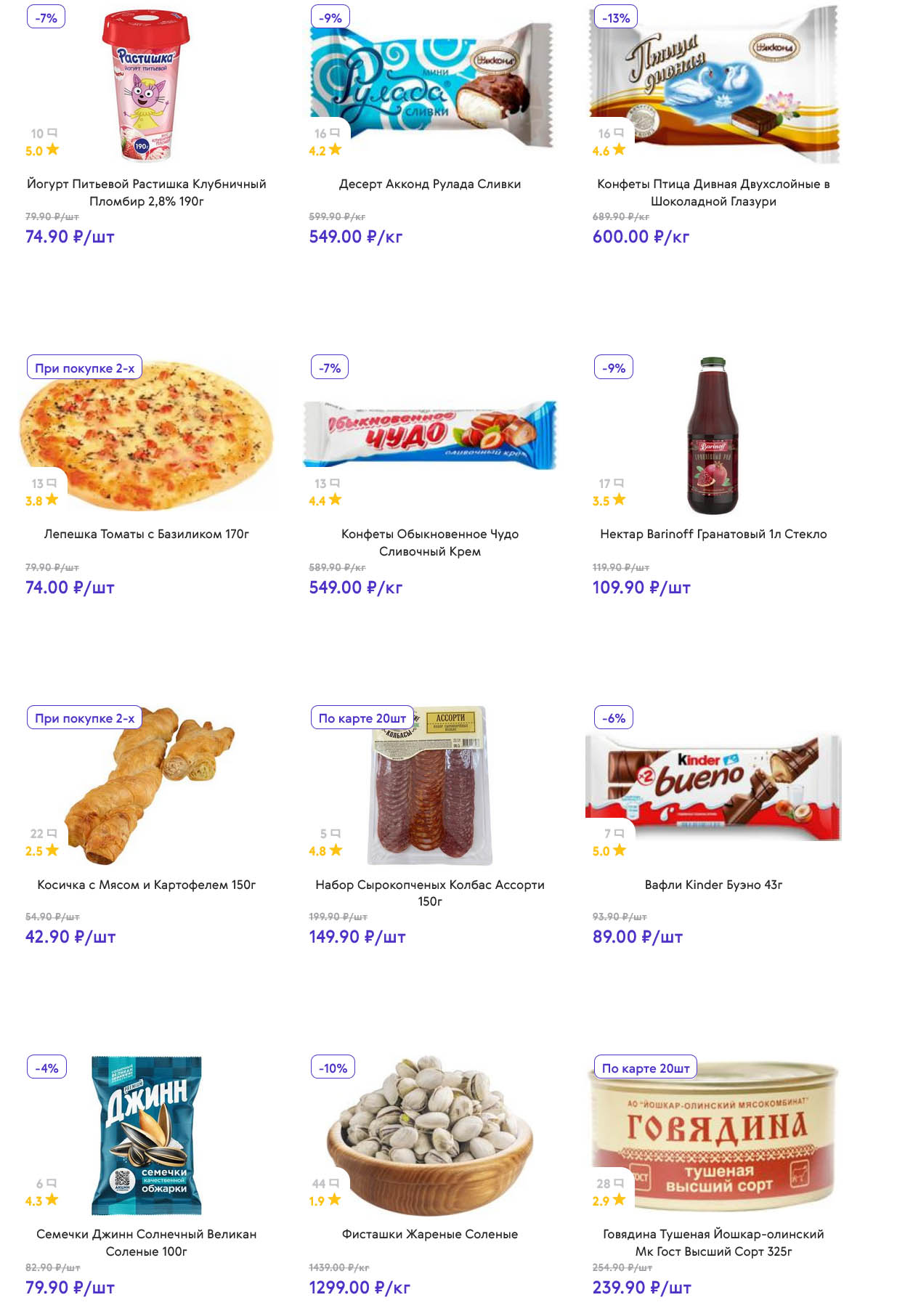
Task: Click the star icon on Barinoff pomegranate nectar
Action: 619,500
